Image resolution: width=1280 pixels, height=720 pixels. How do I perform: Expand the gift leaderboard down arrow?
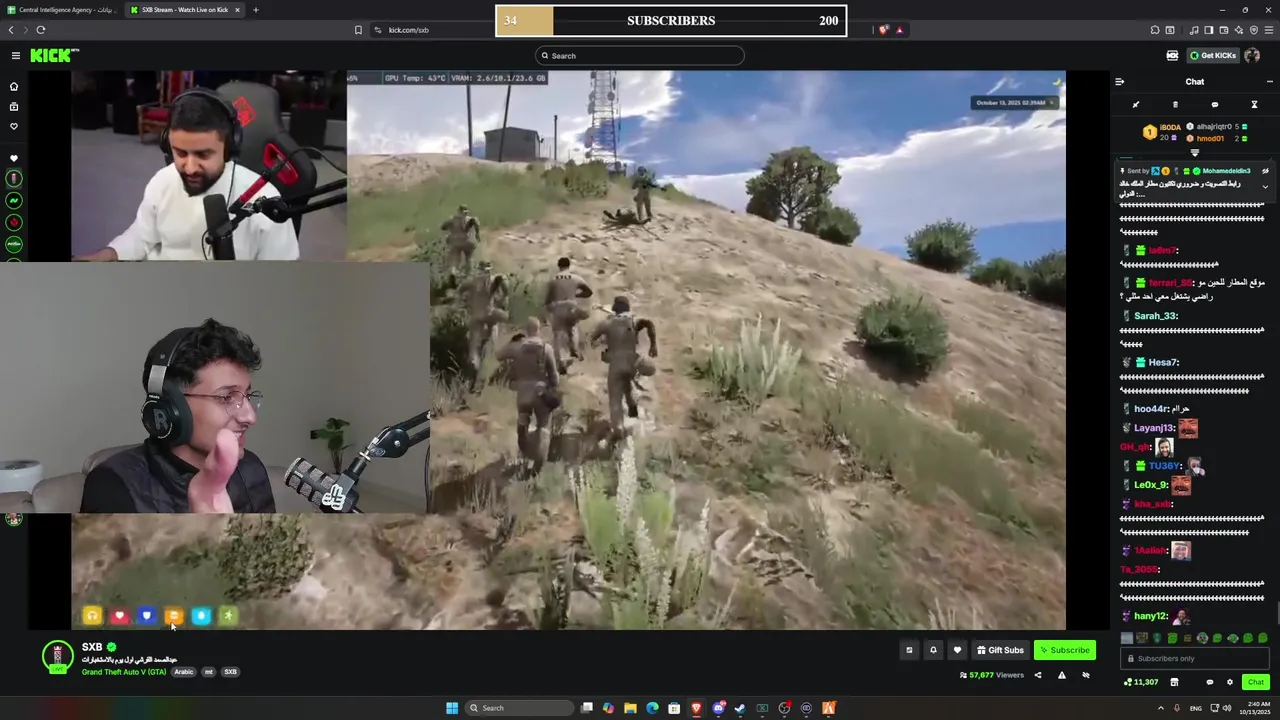tap(1194, 153)
